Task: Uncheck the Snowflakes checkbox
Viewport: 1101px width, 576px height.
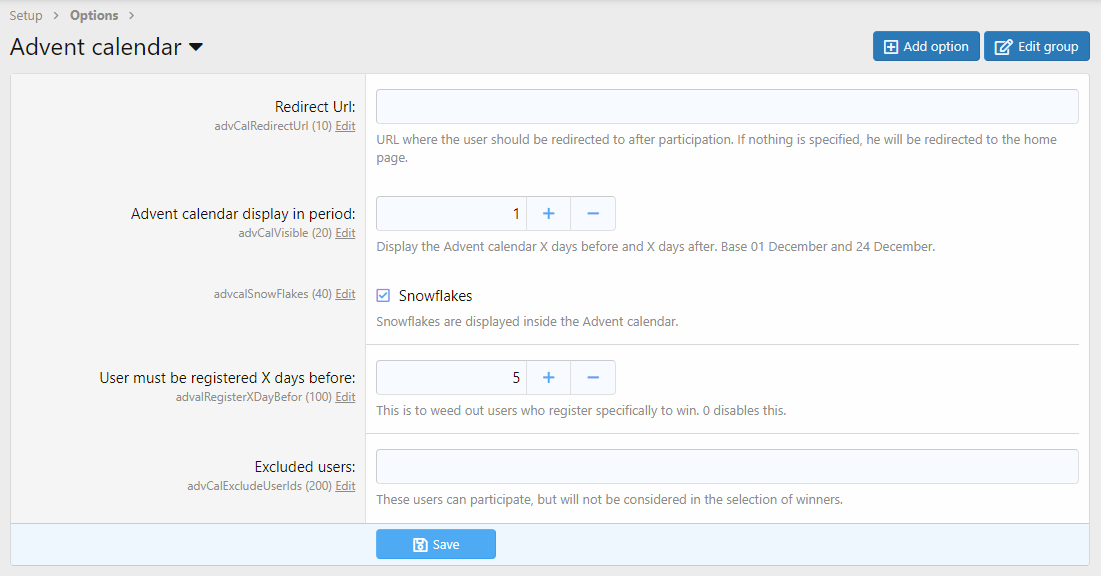Action: (383, 296)
